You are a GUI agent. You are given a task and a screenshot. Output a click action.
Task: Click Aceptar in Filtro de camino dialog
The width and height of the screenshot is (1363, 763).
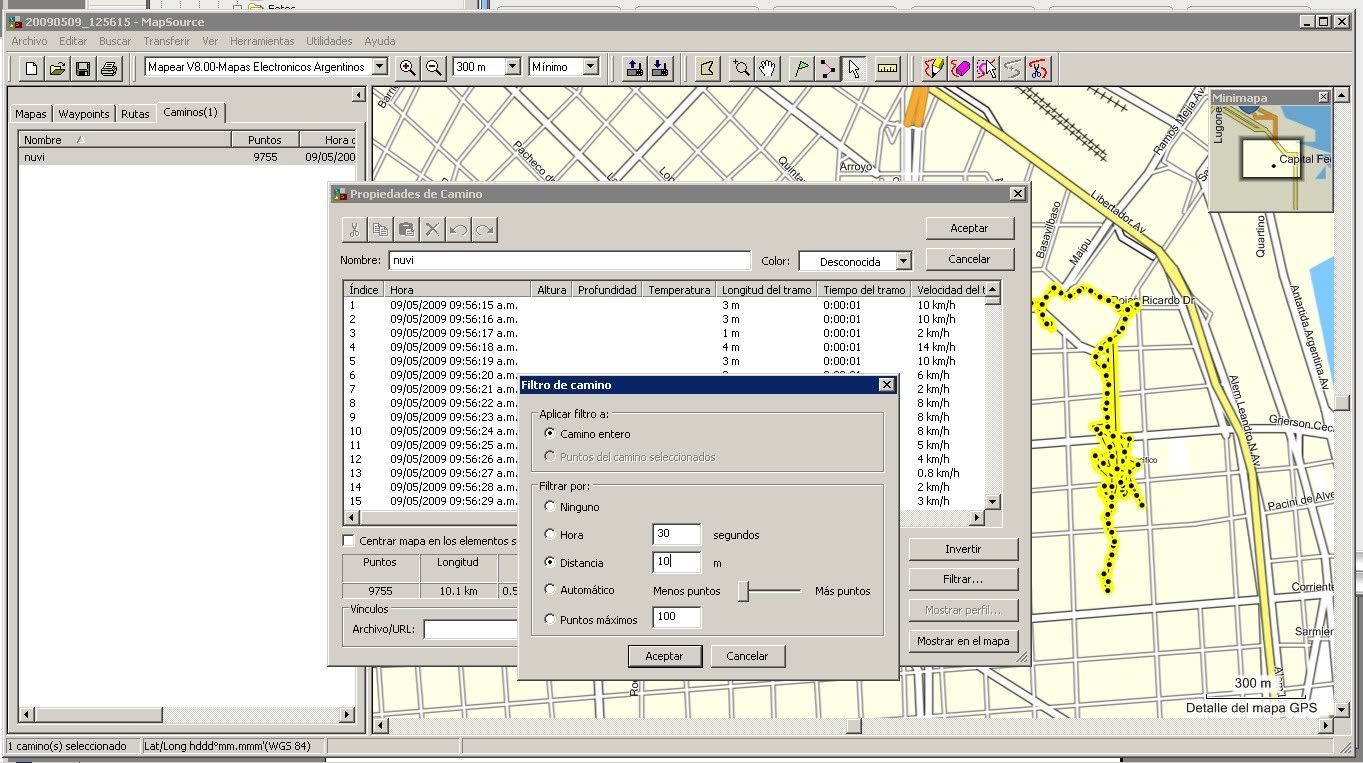[664, 656]
